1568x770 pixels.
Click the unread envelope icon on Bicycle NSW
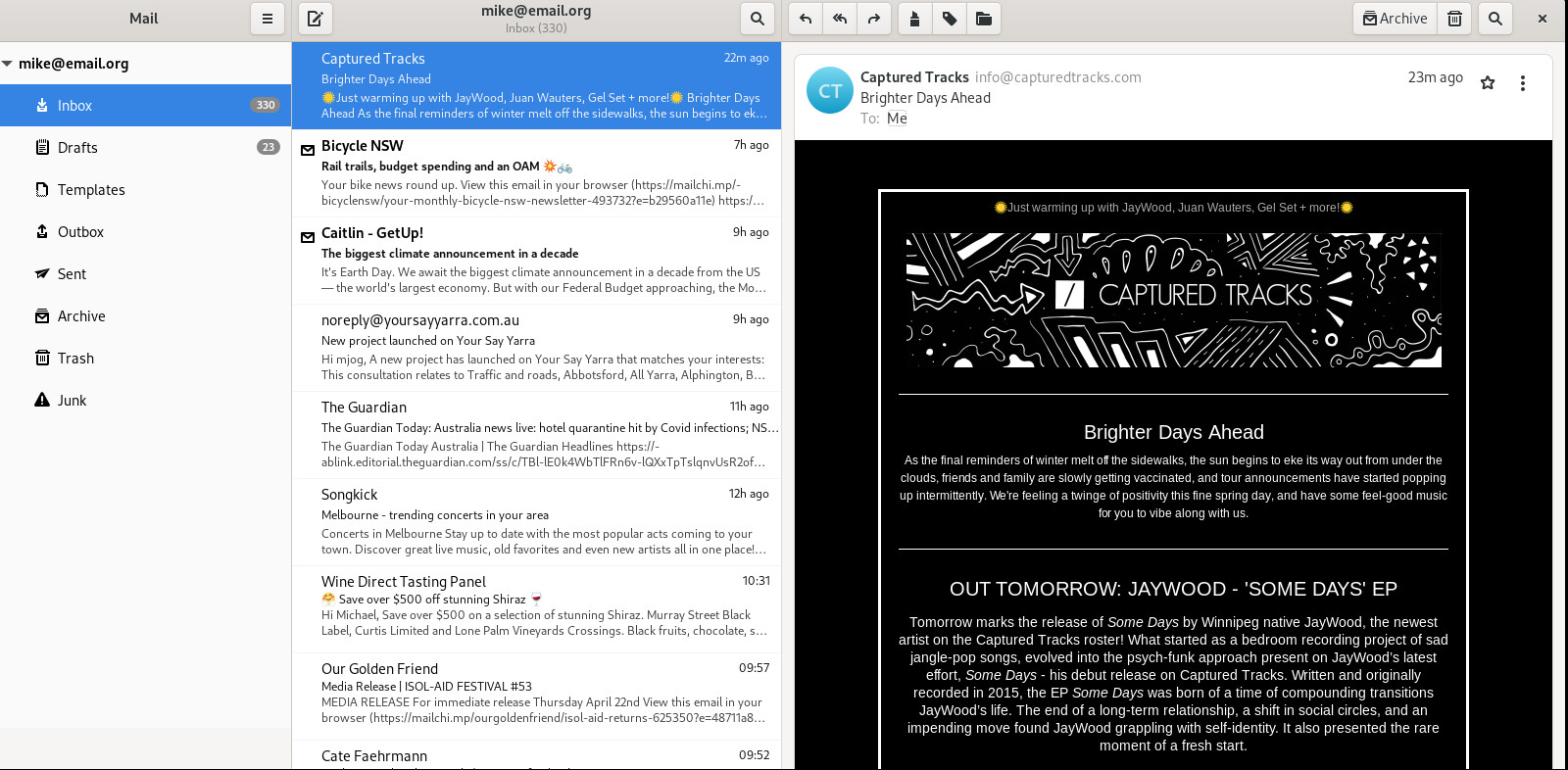(x=308, y=150)
